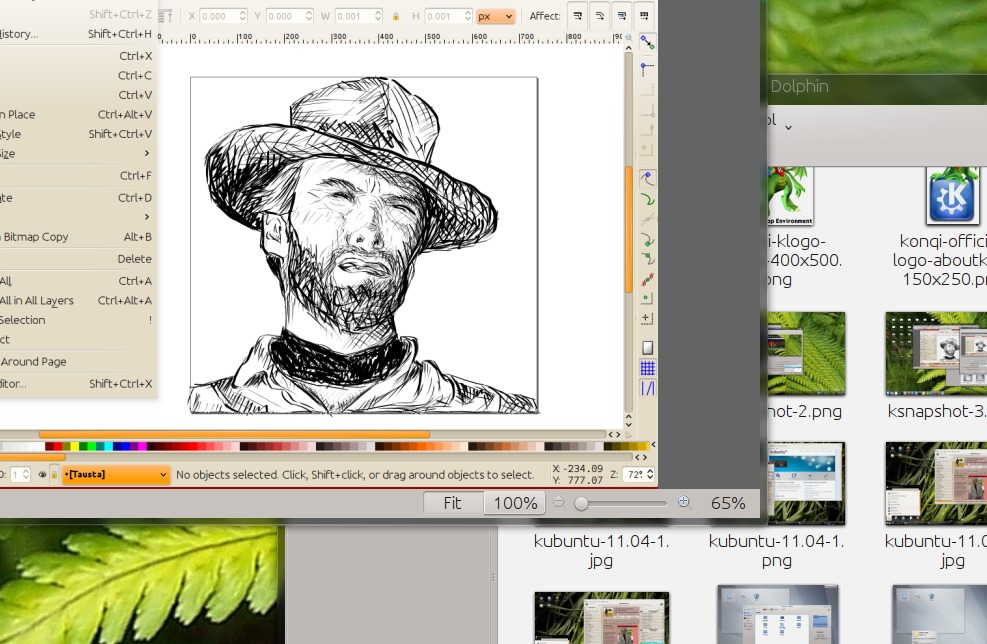
Task: Click fourth Affect icon: move patterns
Action: pos(643,16)
